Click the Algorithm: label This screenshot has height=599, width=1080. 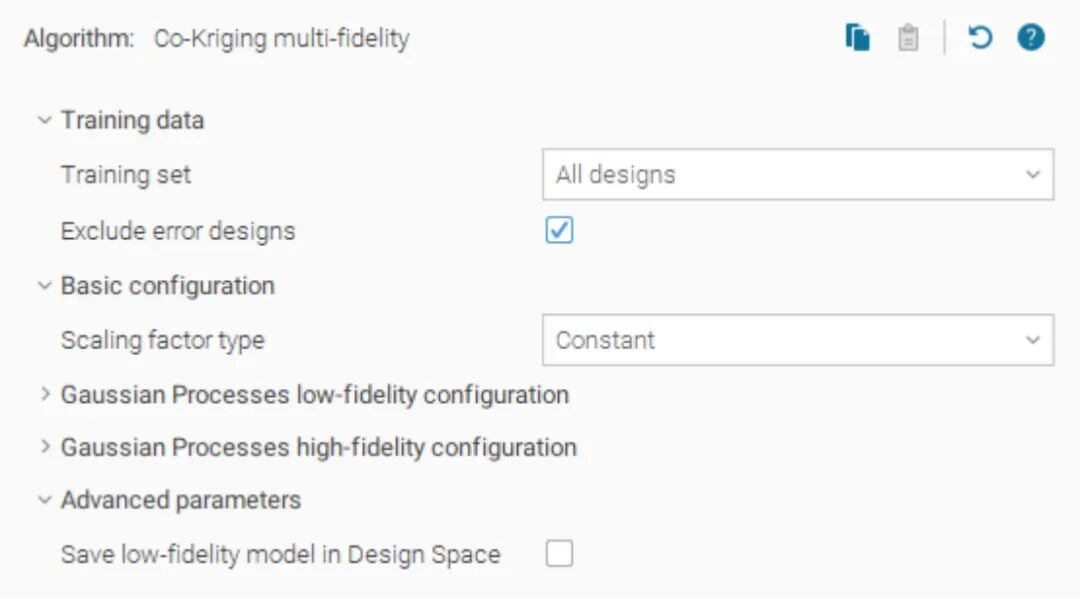(79, 39)
